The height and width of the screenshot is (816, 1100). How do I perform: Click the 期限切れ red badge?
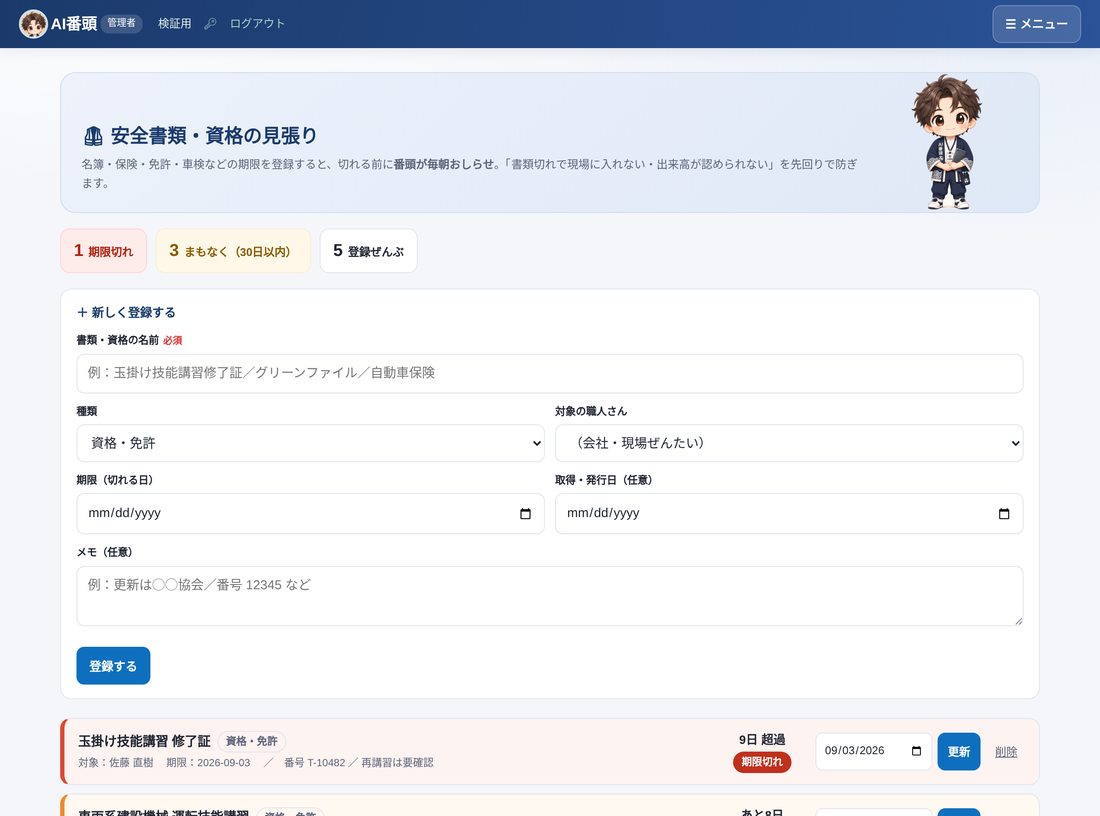[762, 762]
